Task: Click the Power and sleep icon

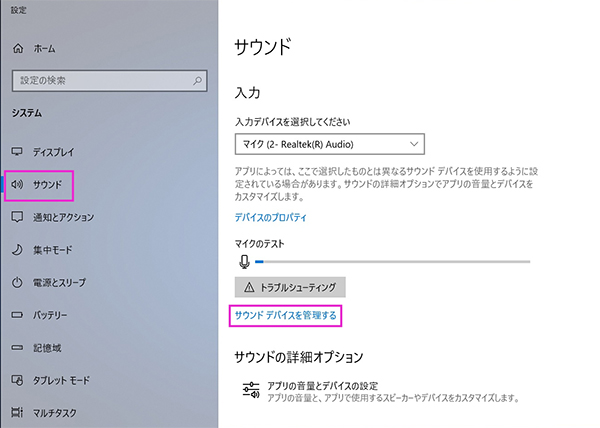Action: tap(16, 282)
